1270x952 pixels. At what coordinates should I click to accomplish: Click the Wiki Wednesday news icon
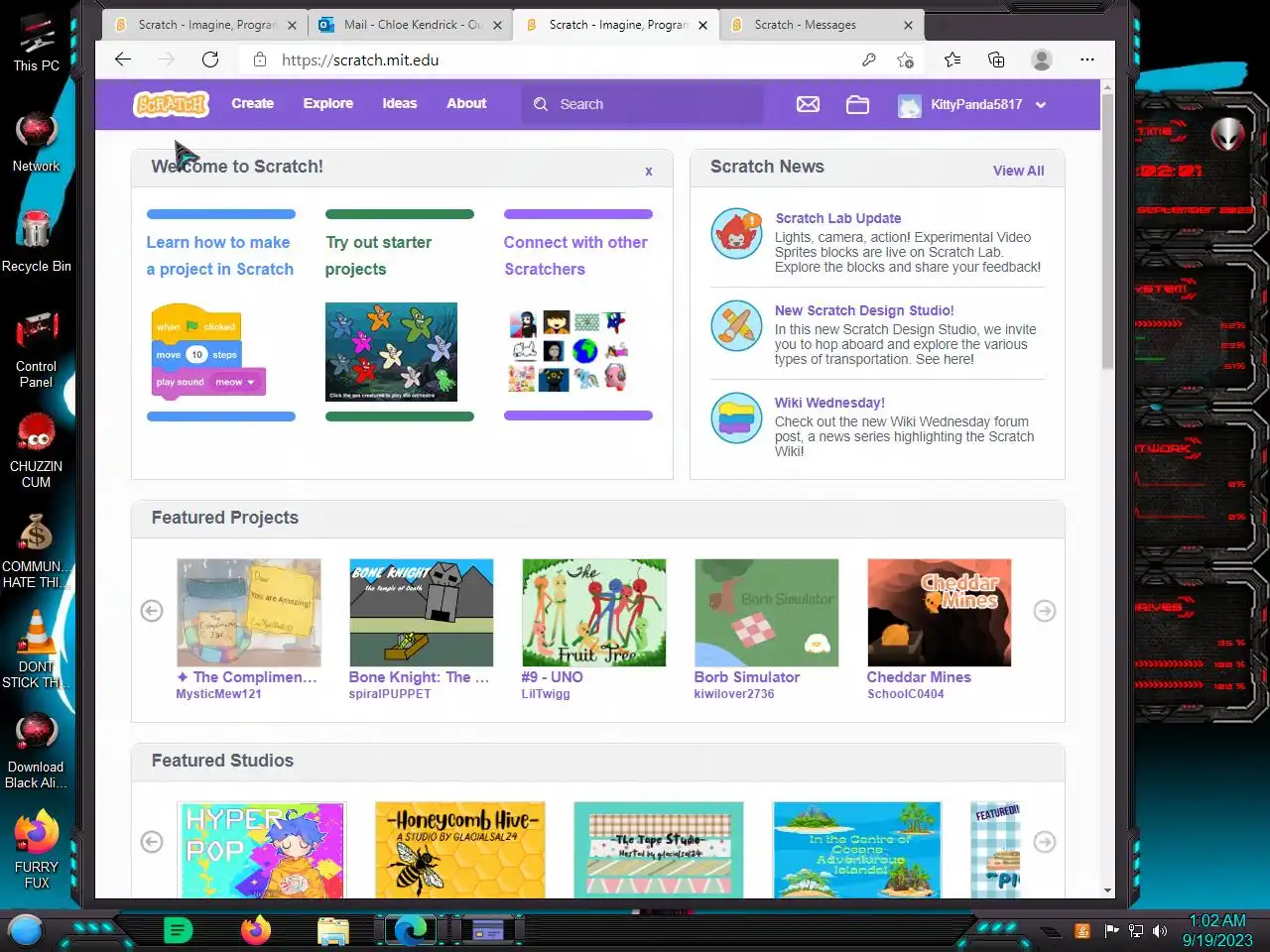point(736,417)
